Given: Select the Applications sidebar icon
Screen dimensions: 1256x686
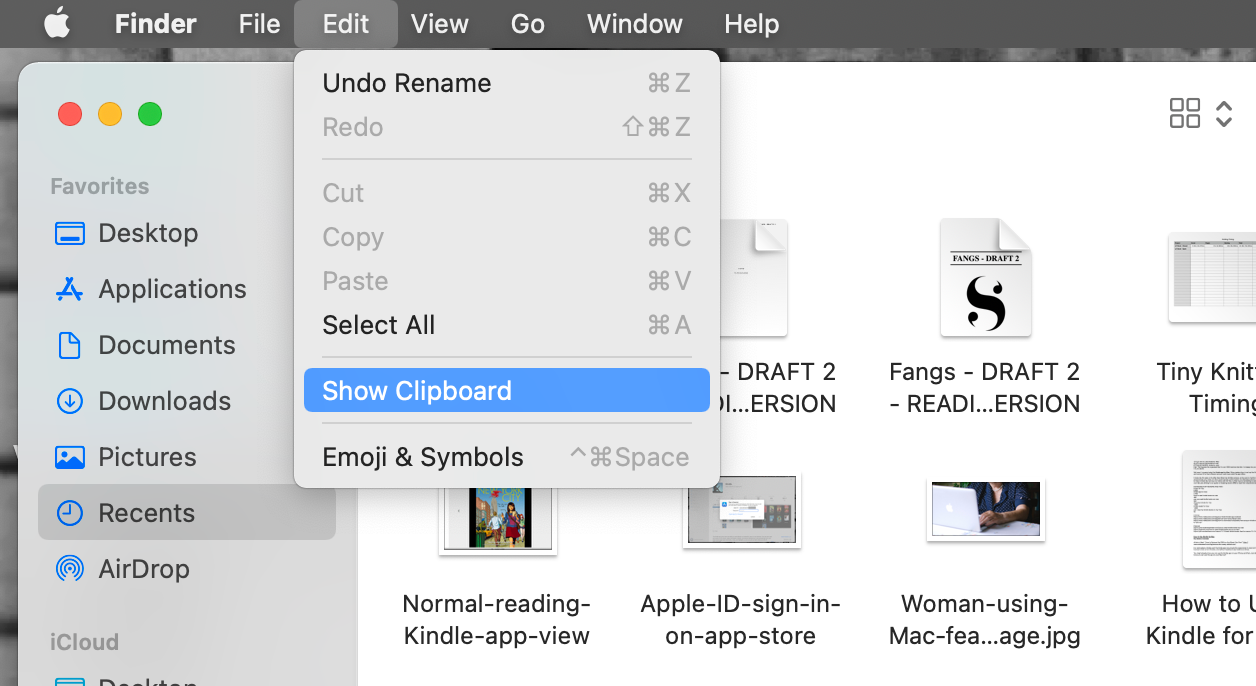Looking at the screenshot, I should (x=171, y=289).
